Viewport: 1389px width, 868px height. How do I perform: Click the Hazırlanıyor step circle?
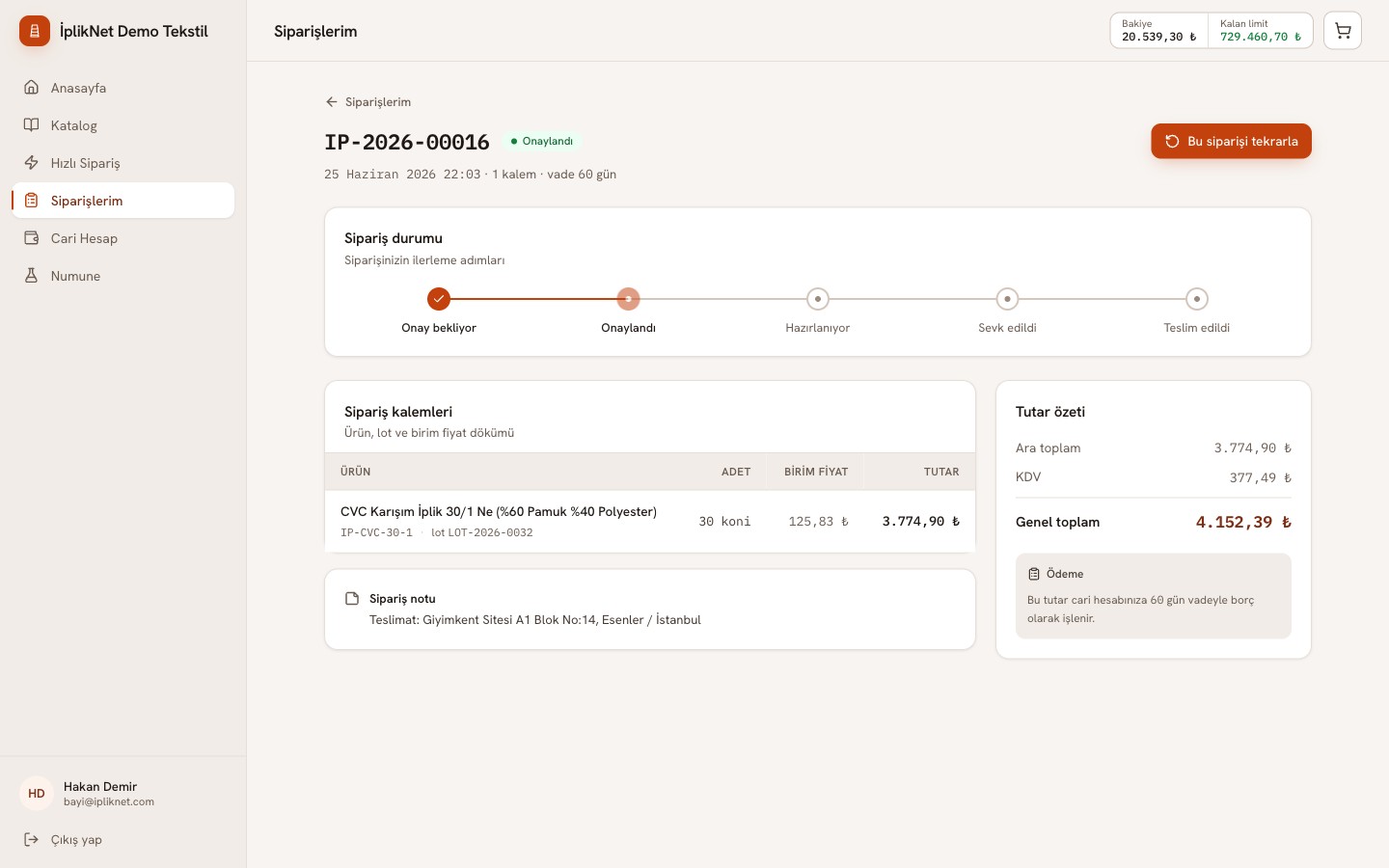click(x=818, y=299)
